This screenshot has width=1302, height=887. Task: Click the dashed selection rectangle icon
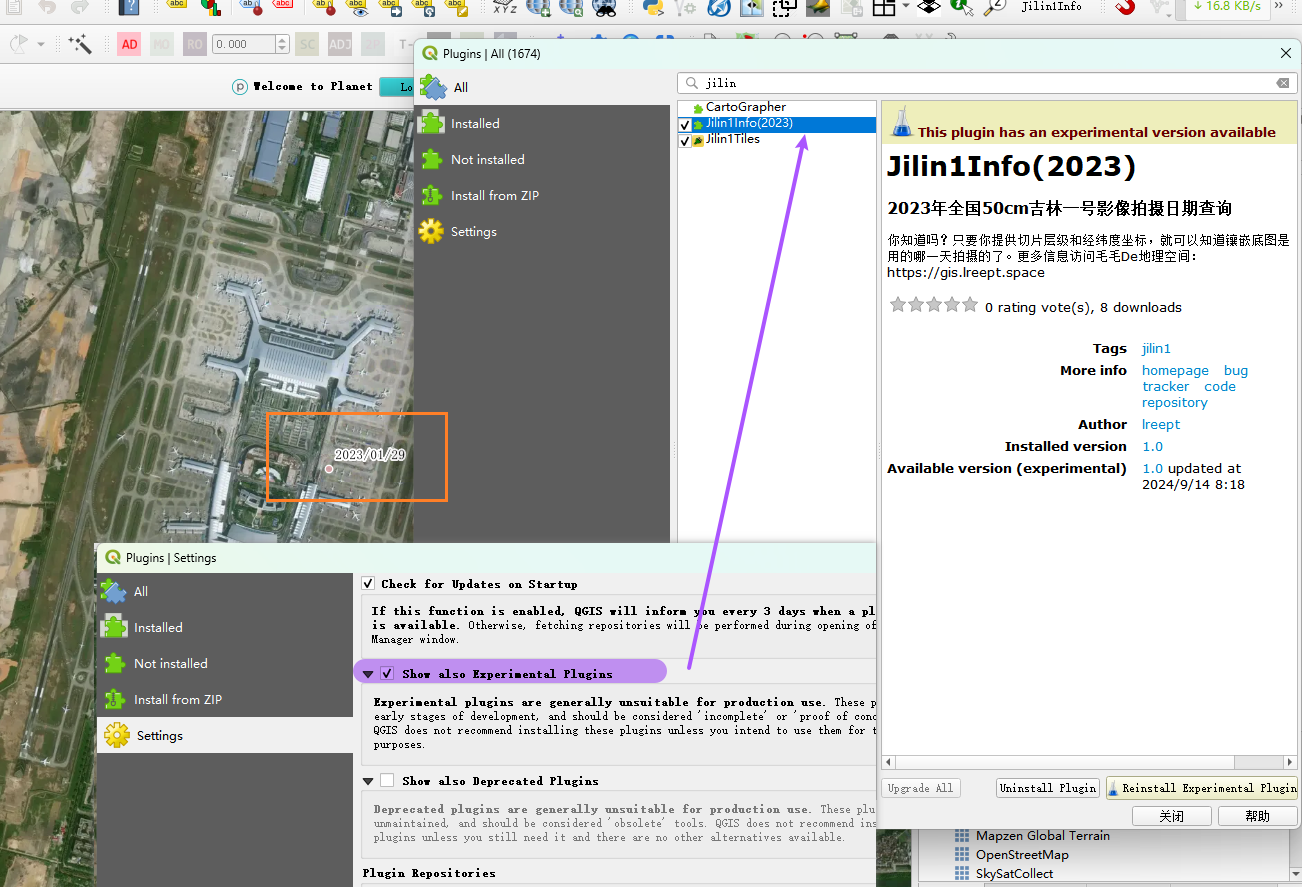785,7
